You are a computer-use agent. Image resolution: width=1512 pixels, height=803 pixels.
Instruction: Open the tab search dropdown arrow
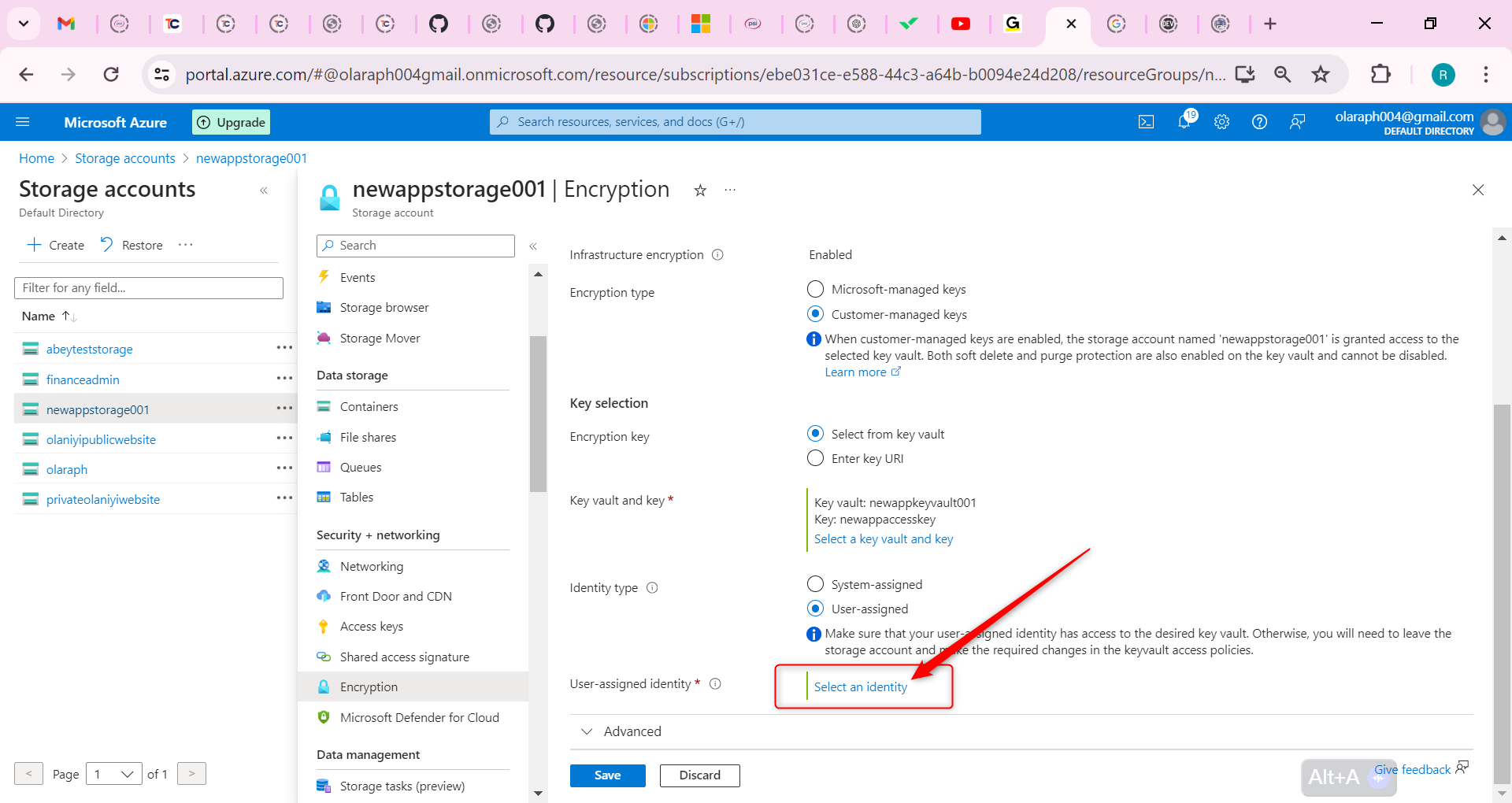24,24
